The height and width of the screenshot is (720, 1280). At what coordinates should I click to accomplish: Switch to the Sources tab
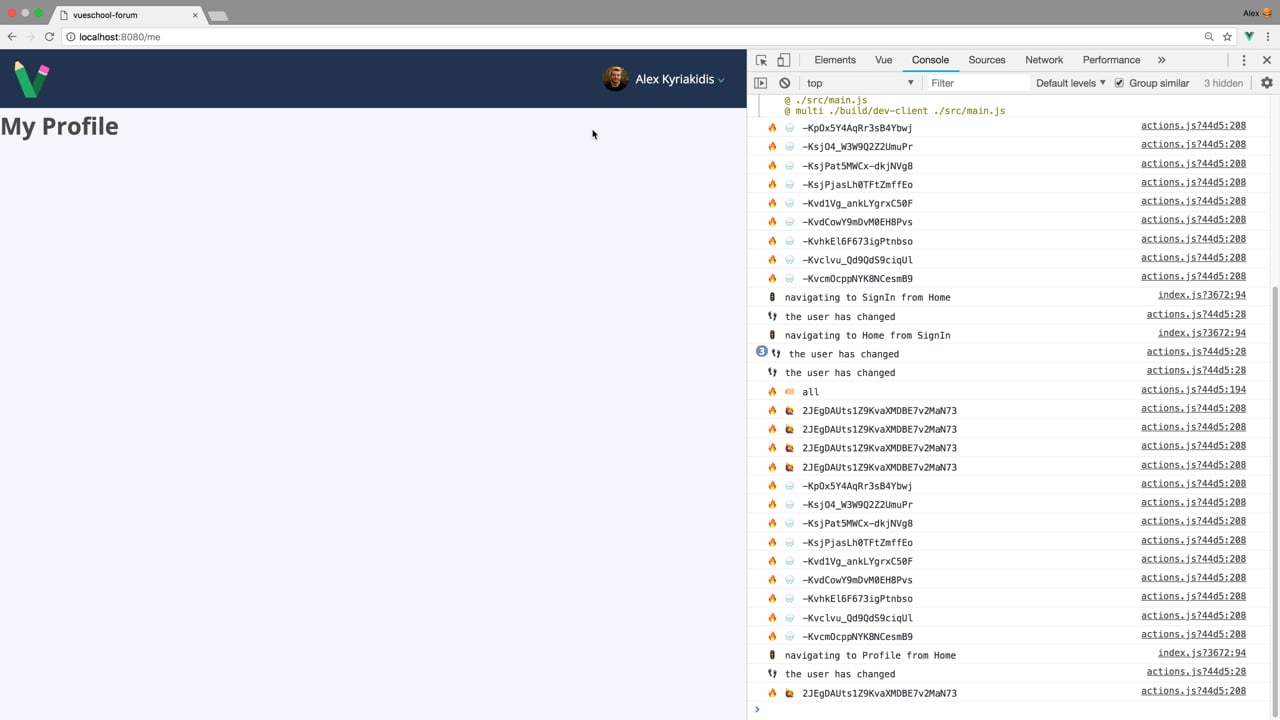pyautogui.click(x=987, y=60)
